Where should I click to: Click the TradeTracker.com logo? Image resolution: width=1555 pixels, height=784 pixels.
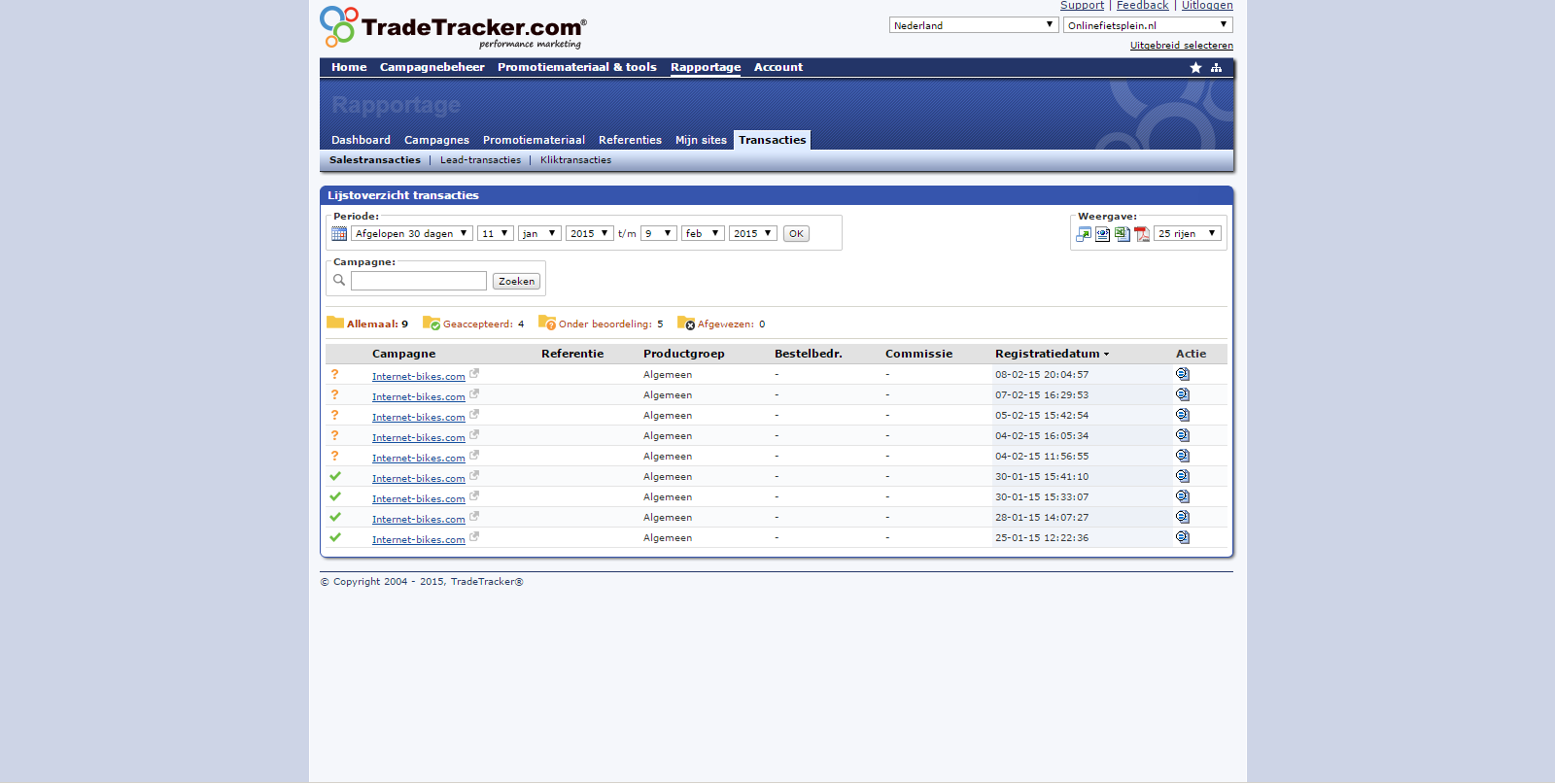[453, 28]
